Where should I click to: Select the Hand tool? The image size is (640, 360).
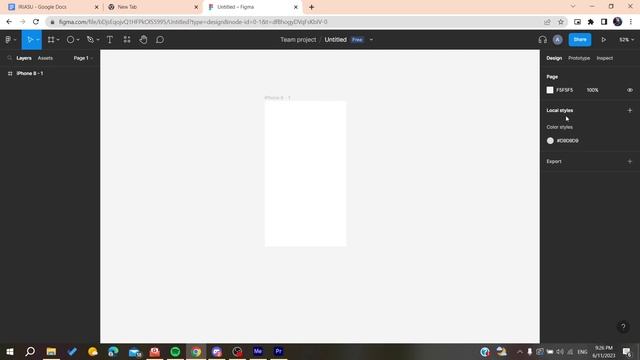coord(143,40)
